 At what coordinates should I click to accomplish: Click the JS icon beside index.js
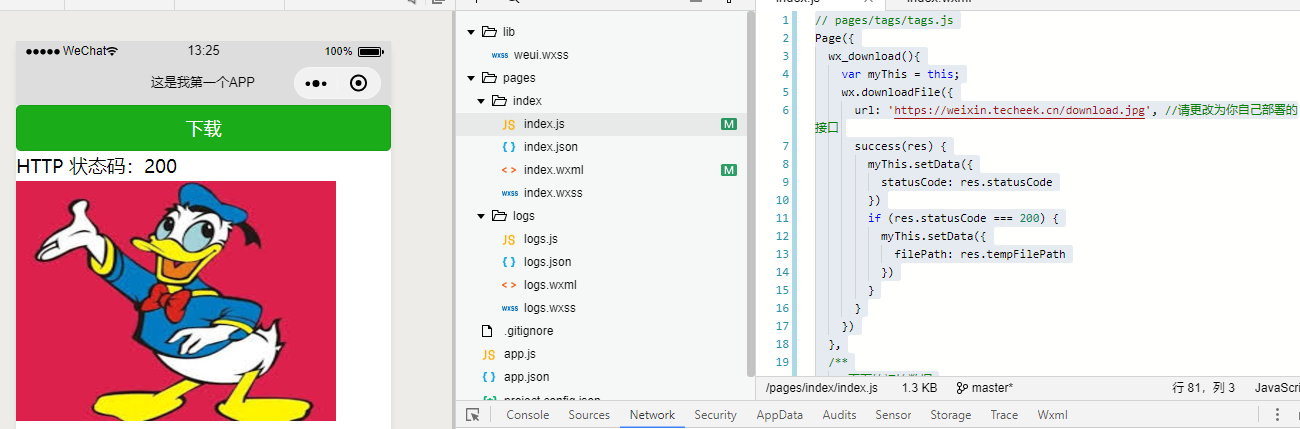[x=508, y=124]
